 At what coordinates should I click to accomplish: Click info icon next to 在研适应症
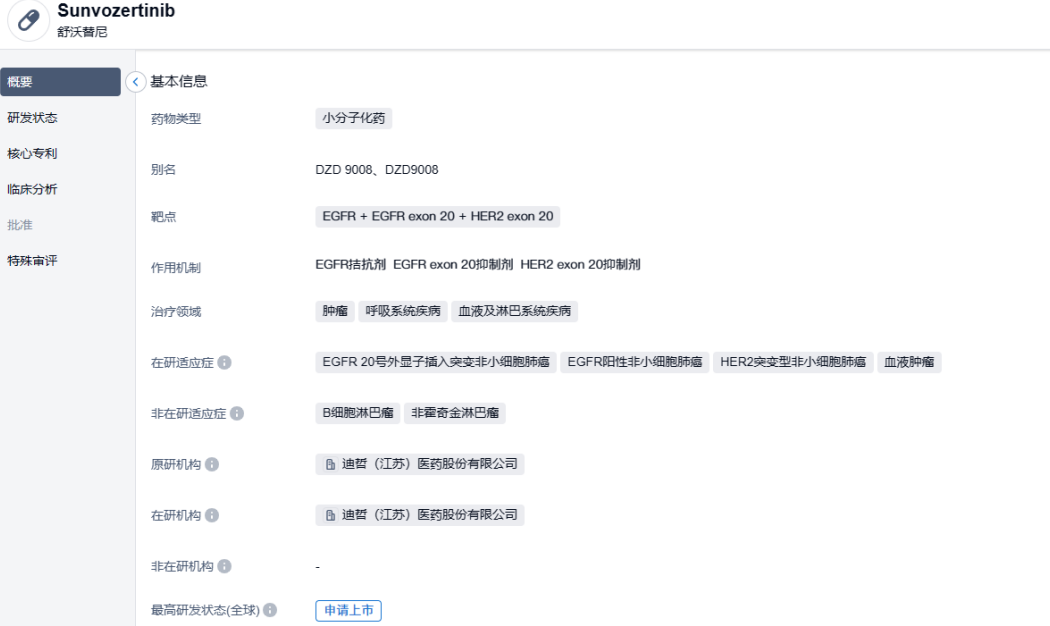(x=225, y=362)
